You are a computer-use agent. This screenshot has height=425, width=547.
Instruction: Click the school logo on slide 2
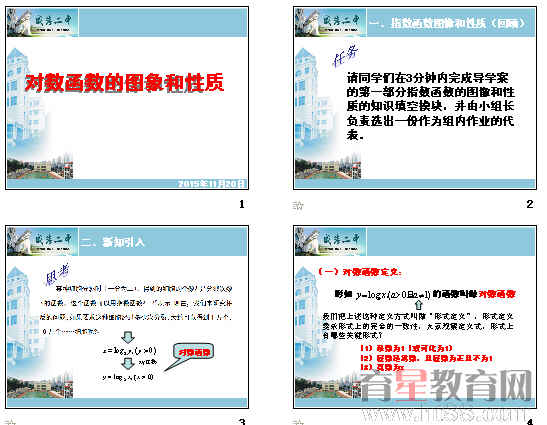tap(330, 23)
